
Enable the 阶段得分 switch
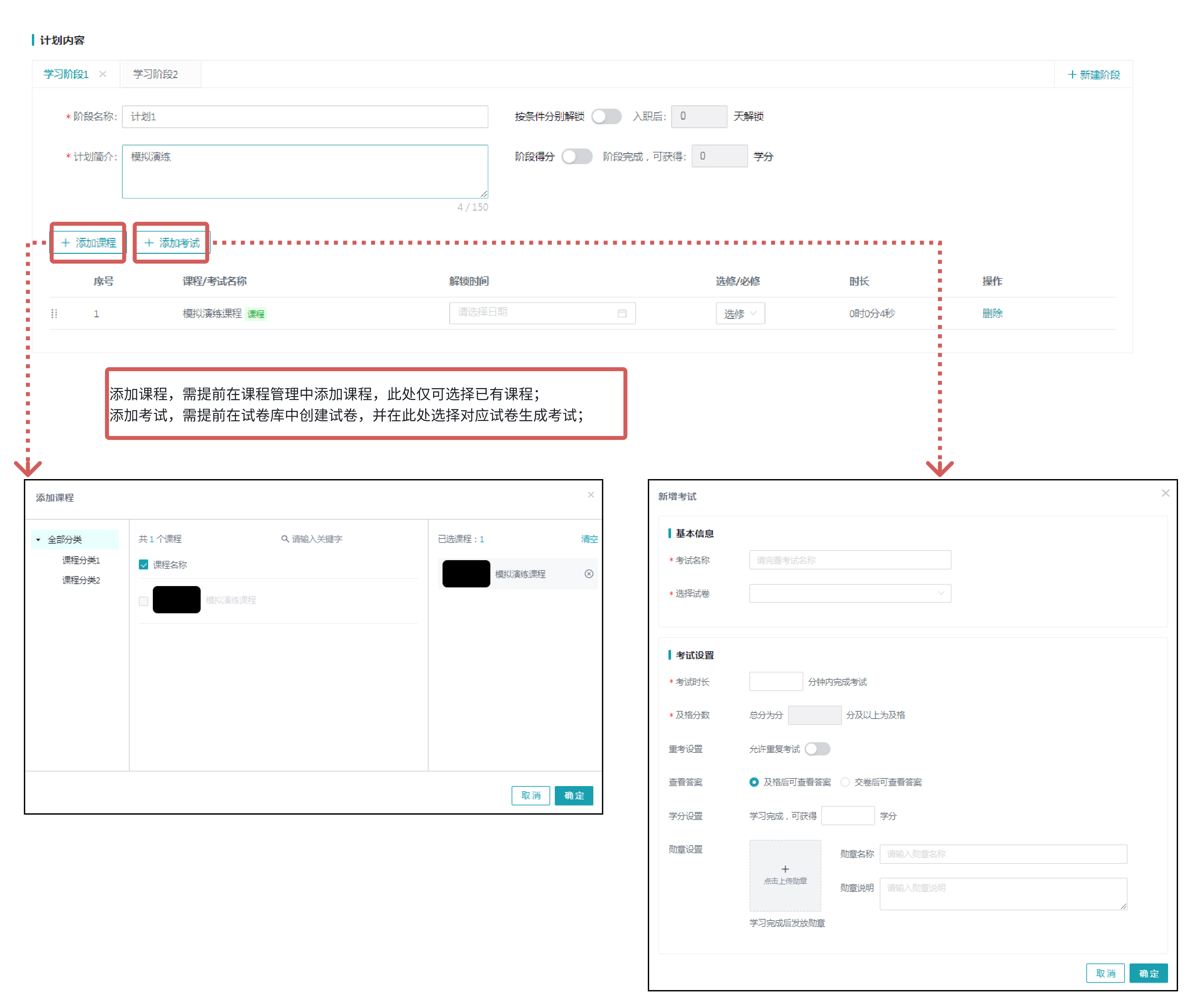click(576, 156)
